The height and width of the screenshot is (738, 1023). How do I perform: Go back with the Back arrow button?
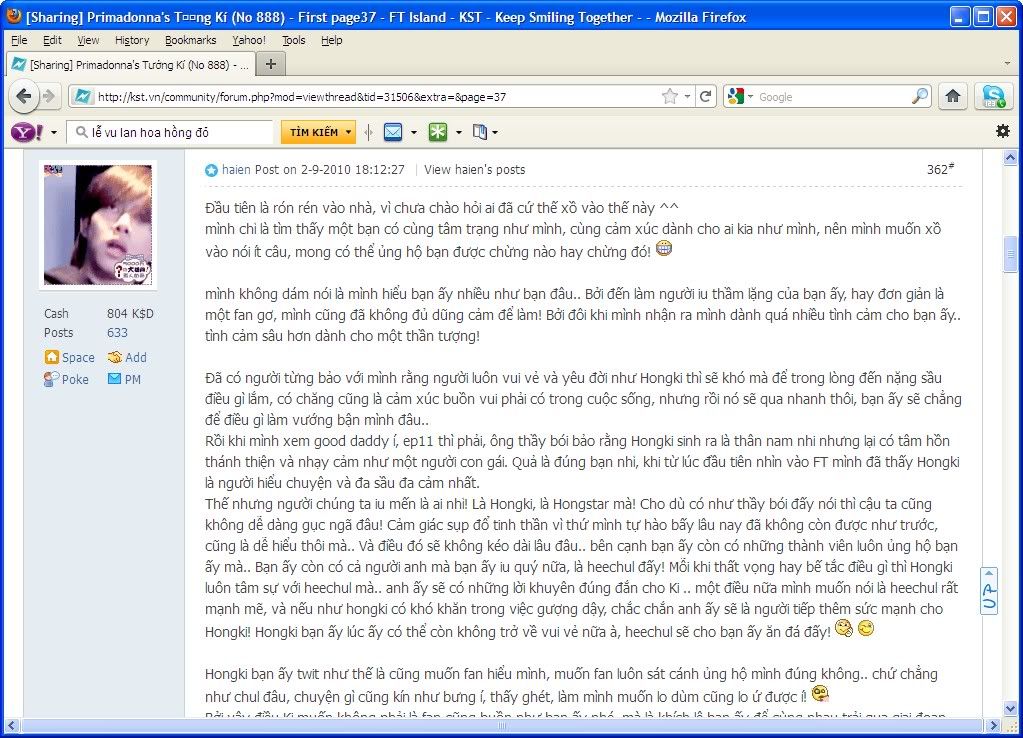(x=24, y=97)
